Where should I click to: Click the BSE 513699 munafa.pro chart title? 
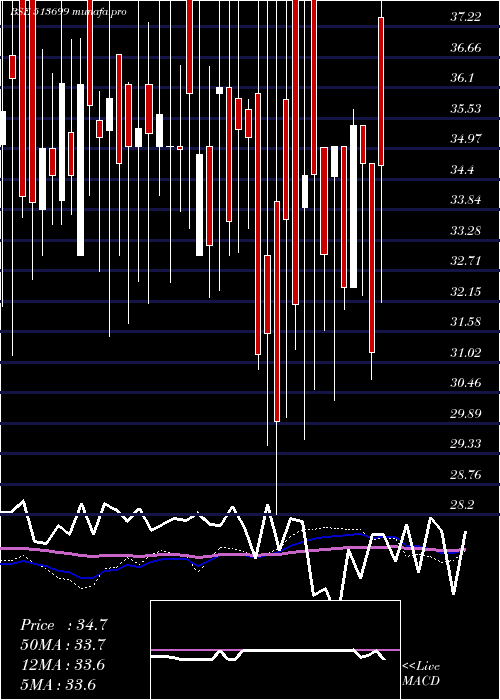(x=68, y=12)
